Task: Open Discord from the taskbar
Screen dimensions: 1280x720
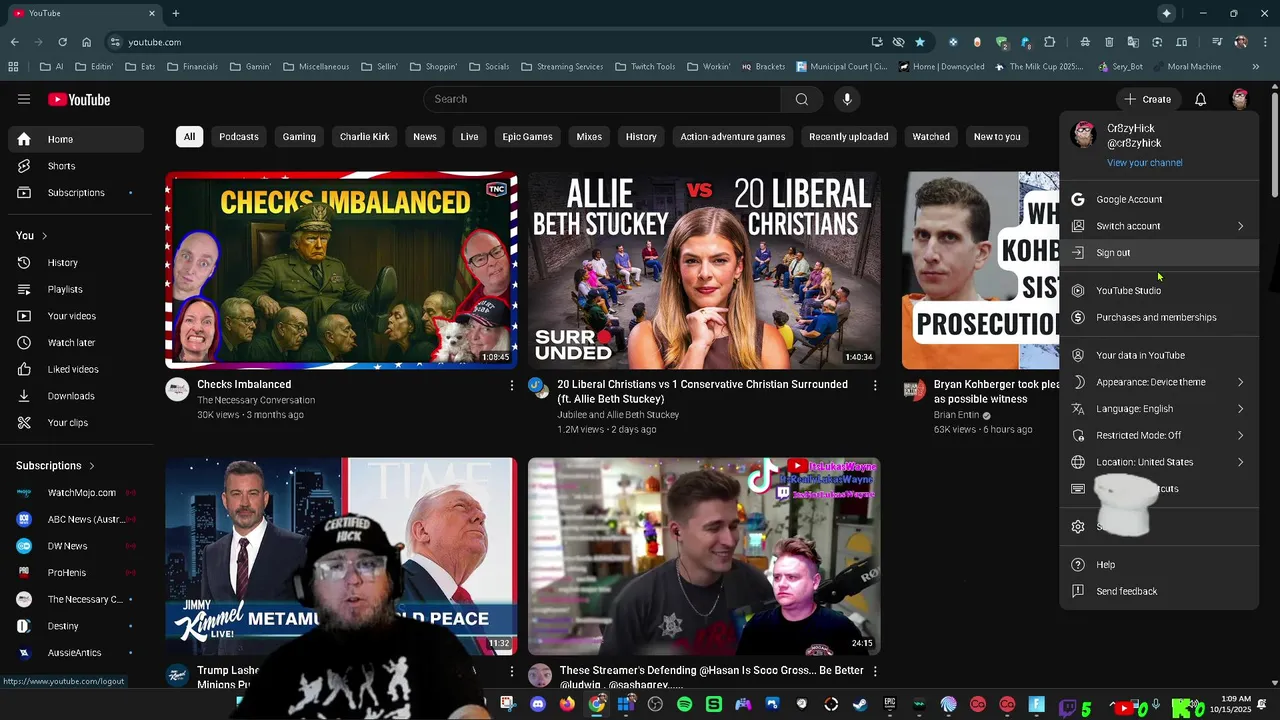Action: click(x=538, y=705)
